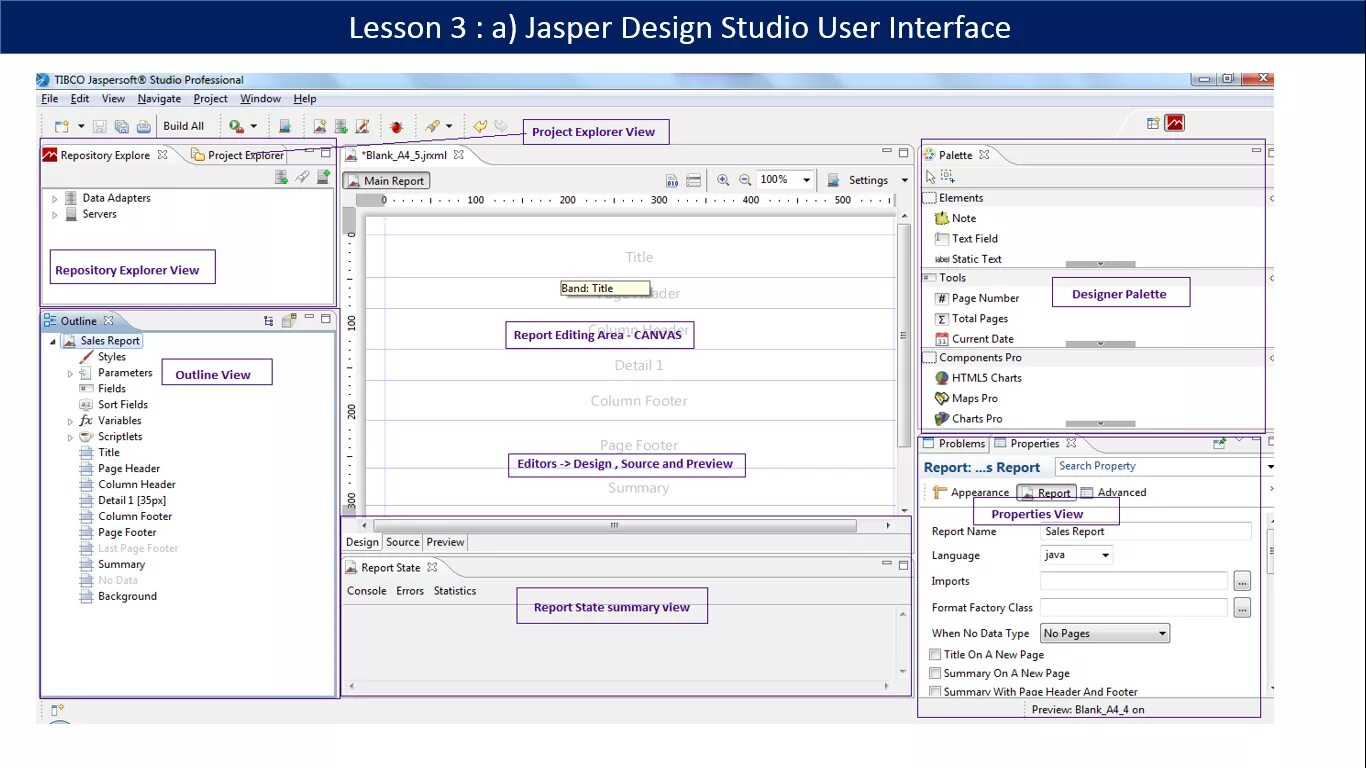This screenshot has width=1366, height=768.
Task: Tick the Title On A New Page checkbox
Action: pos(936,654)
